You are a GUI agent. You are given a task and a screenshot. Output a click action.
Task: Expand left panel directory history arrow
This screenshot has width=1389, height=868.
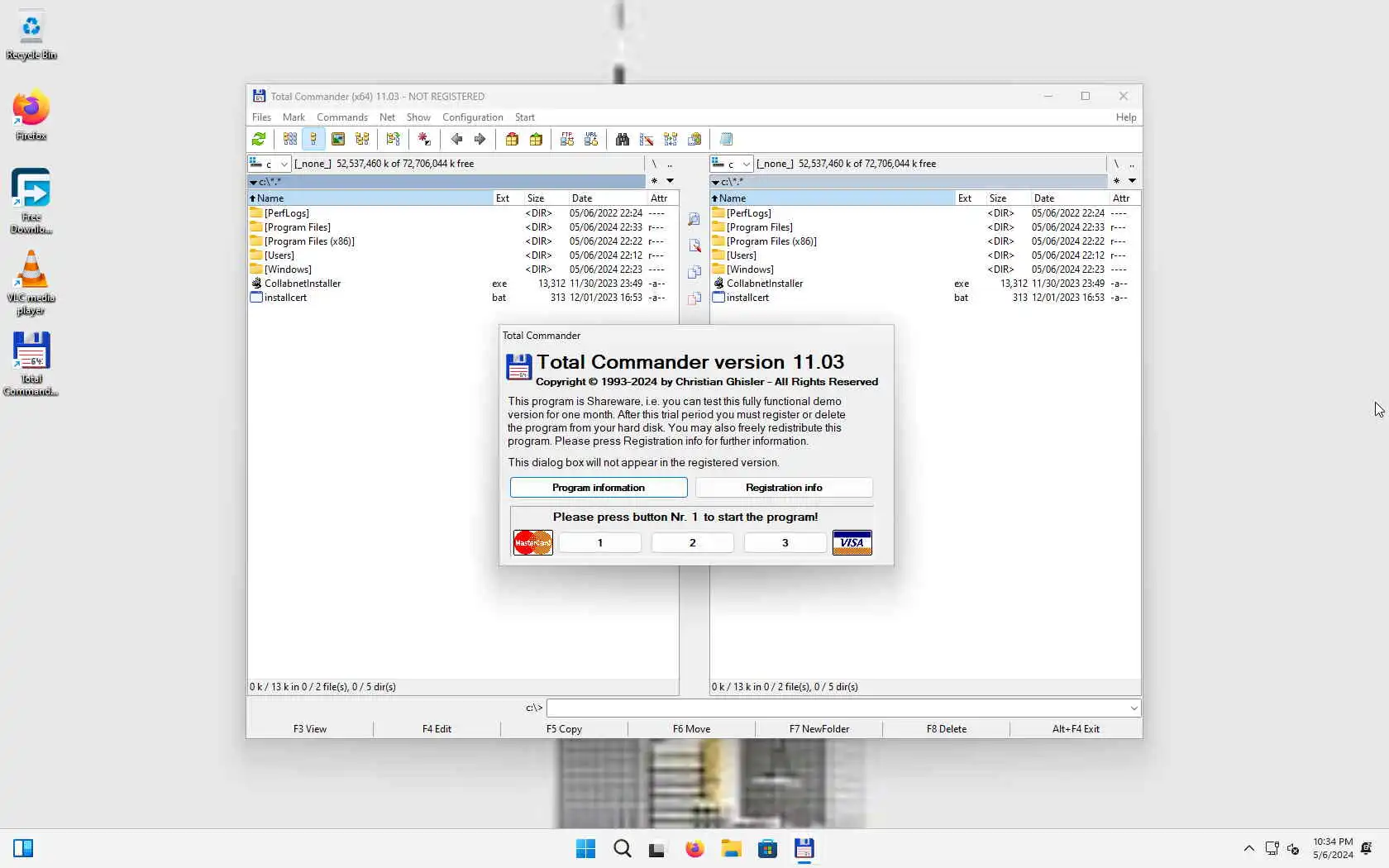[671, 181]
